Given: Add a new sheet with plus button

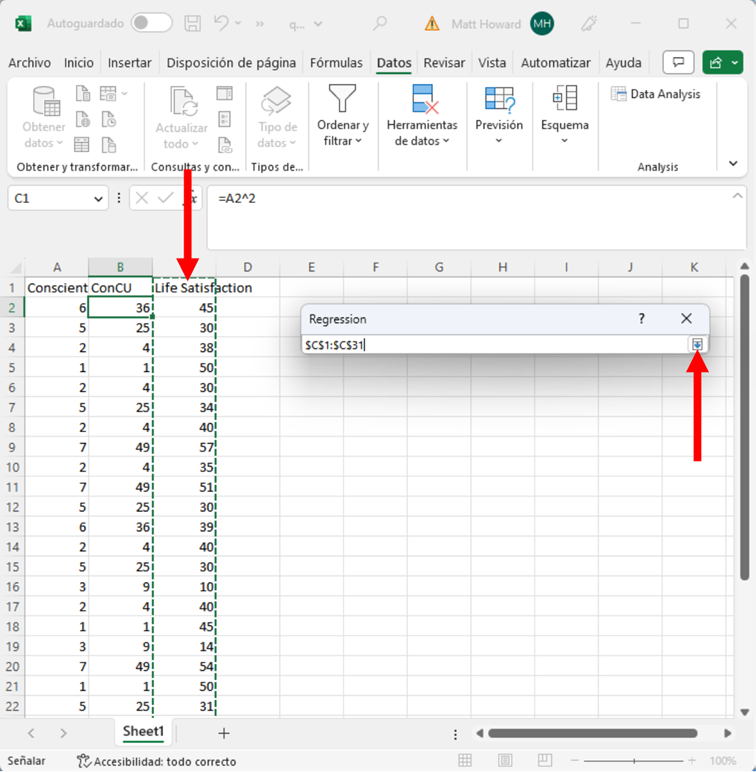Looking at the screenshot, I should click(224, 733).
